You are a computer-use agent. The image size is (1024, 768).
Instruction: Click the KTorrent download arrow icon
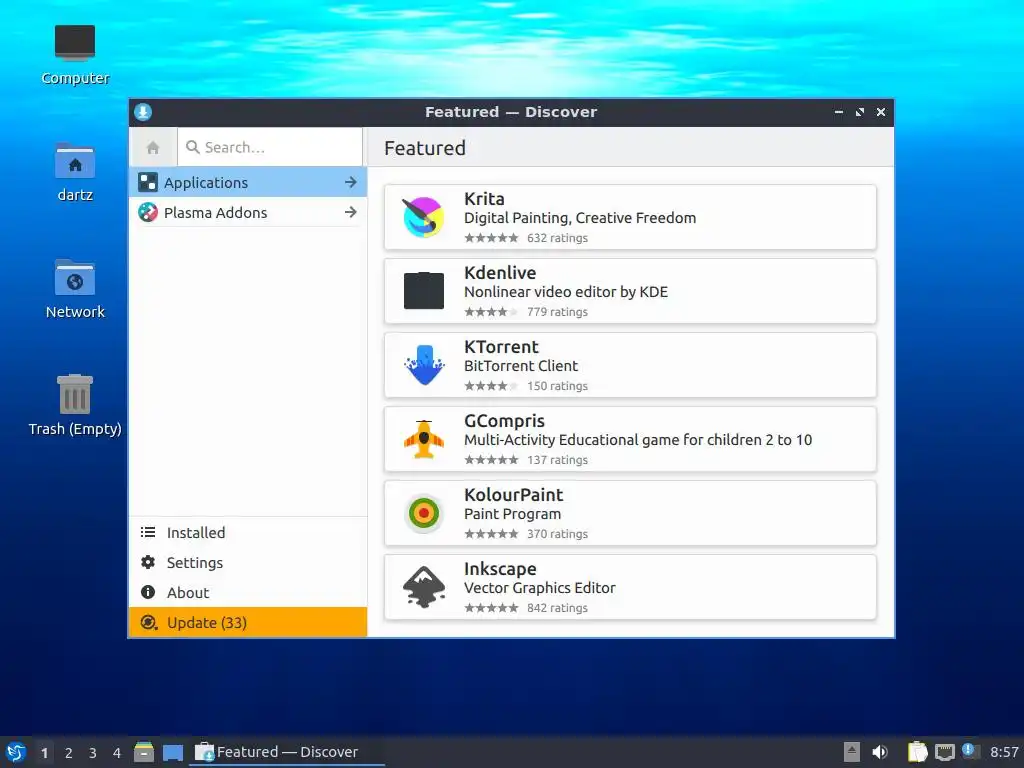pos(424,364)
